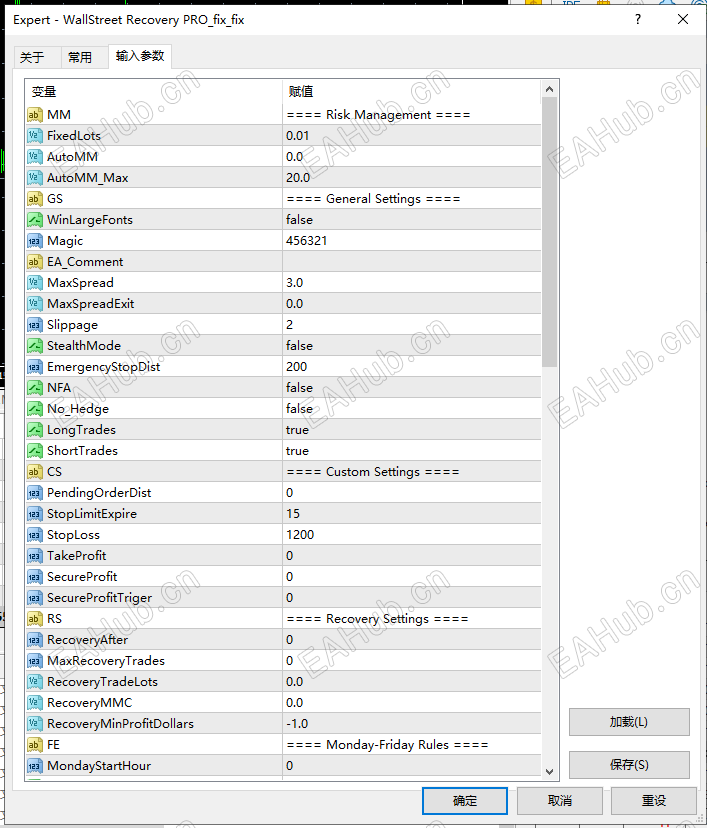
Task: Click the RecoveryMinProfitDollars value -1.0
Action: pos(297,723)
